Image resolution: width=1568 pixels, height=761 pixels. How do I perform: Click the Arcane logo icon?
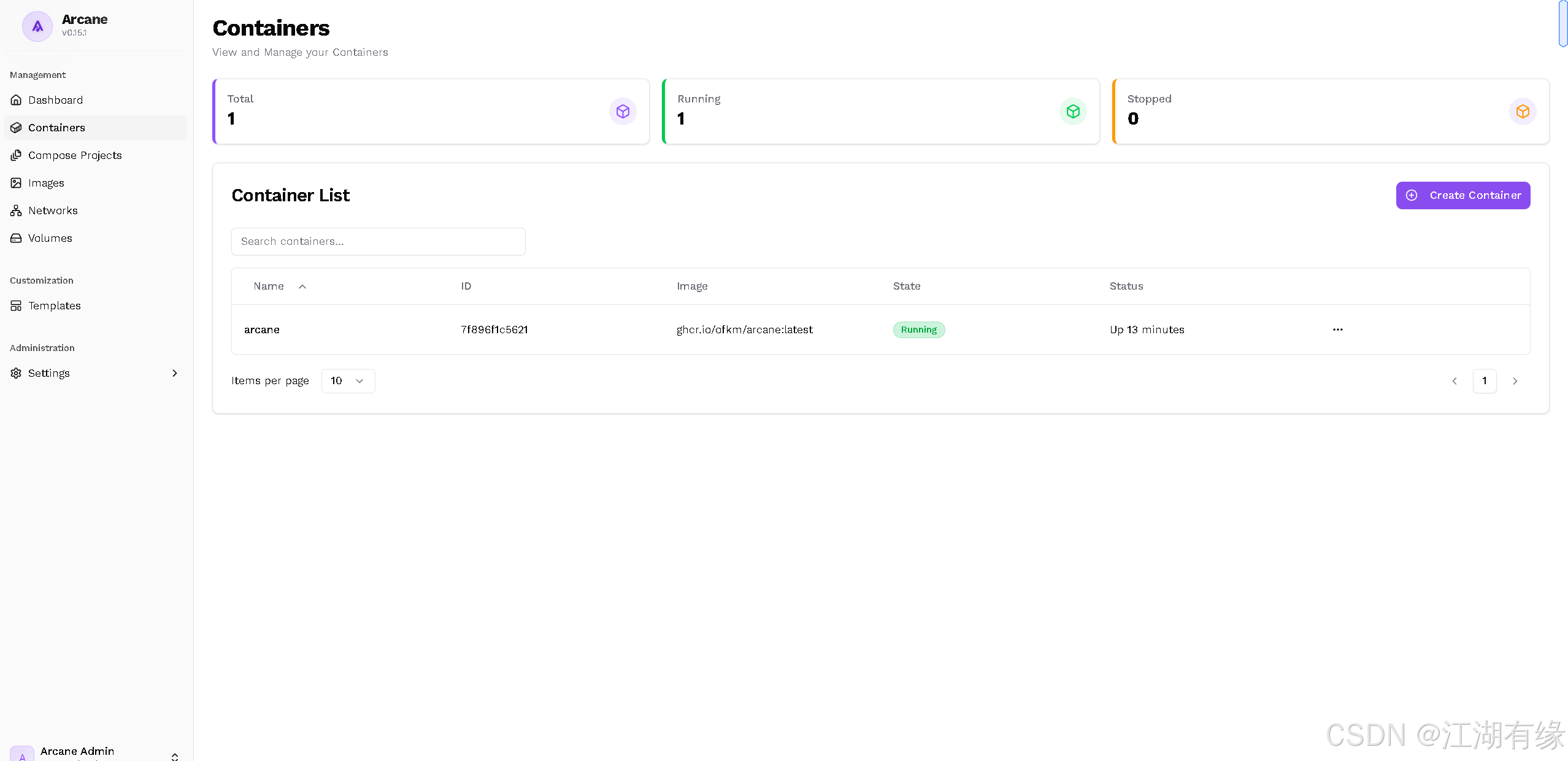pyautogui.click(x=37, y=26)
